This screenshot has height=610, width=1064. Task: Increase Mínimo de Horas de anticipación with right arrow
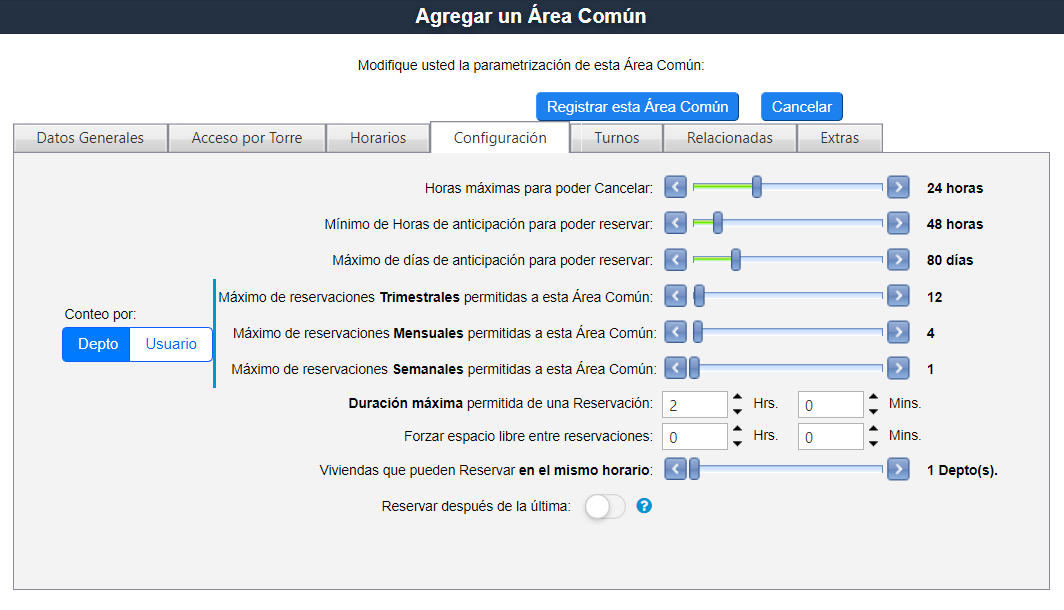coord(897,223)
